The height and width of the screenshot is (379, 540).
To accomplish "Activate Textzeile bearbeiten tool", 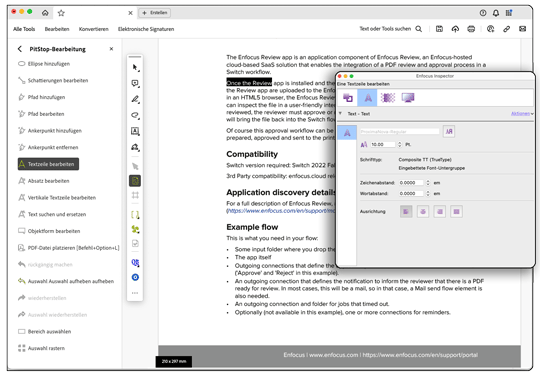I will coord(48,164).
